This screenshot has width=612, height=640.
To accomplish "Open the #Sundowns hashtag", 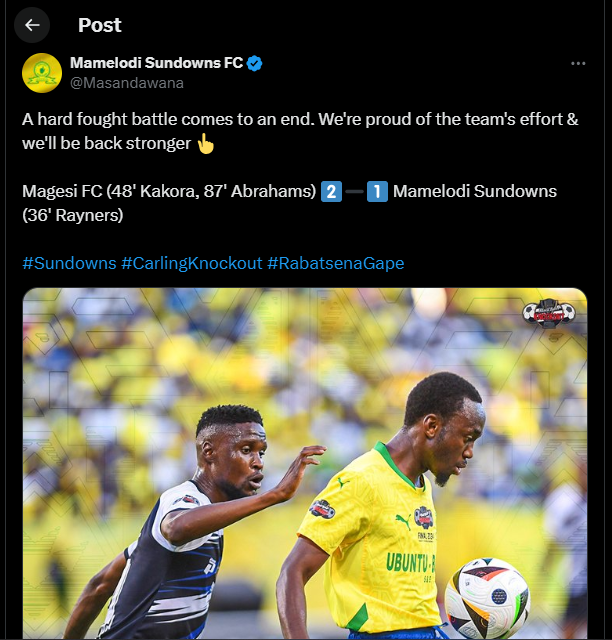I will (68, 263).
